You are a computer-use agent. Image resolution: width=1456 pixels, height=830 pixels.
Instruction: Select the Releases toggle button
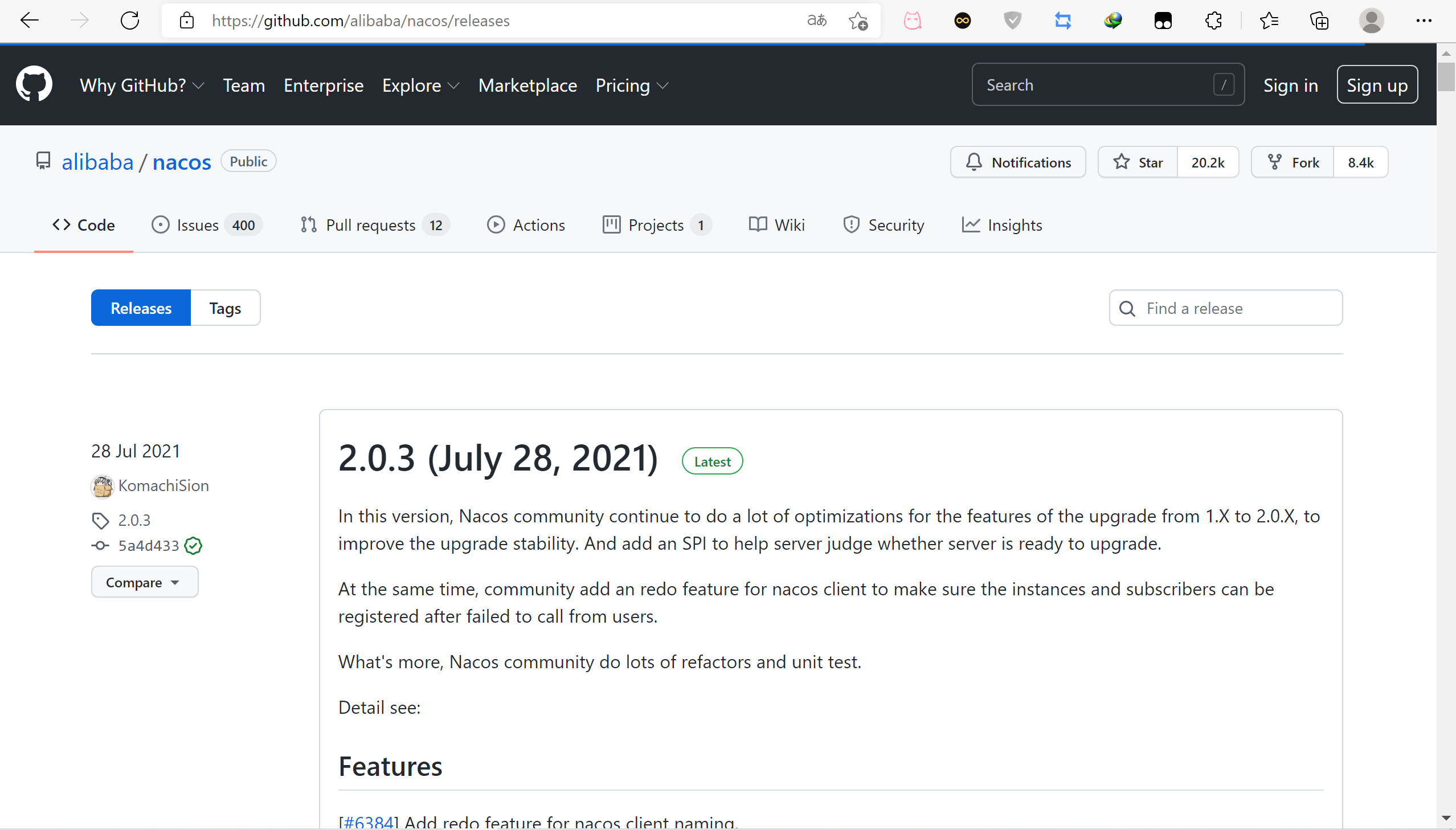[141, 308]
